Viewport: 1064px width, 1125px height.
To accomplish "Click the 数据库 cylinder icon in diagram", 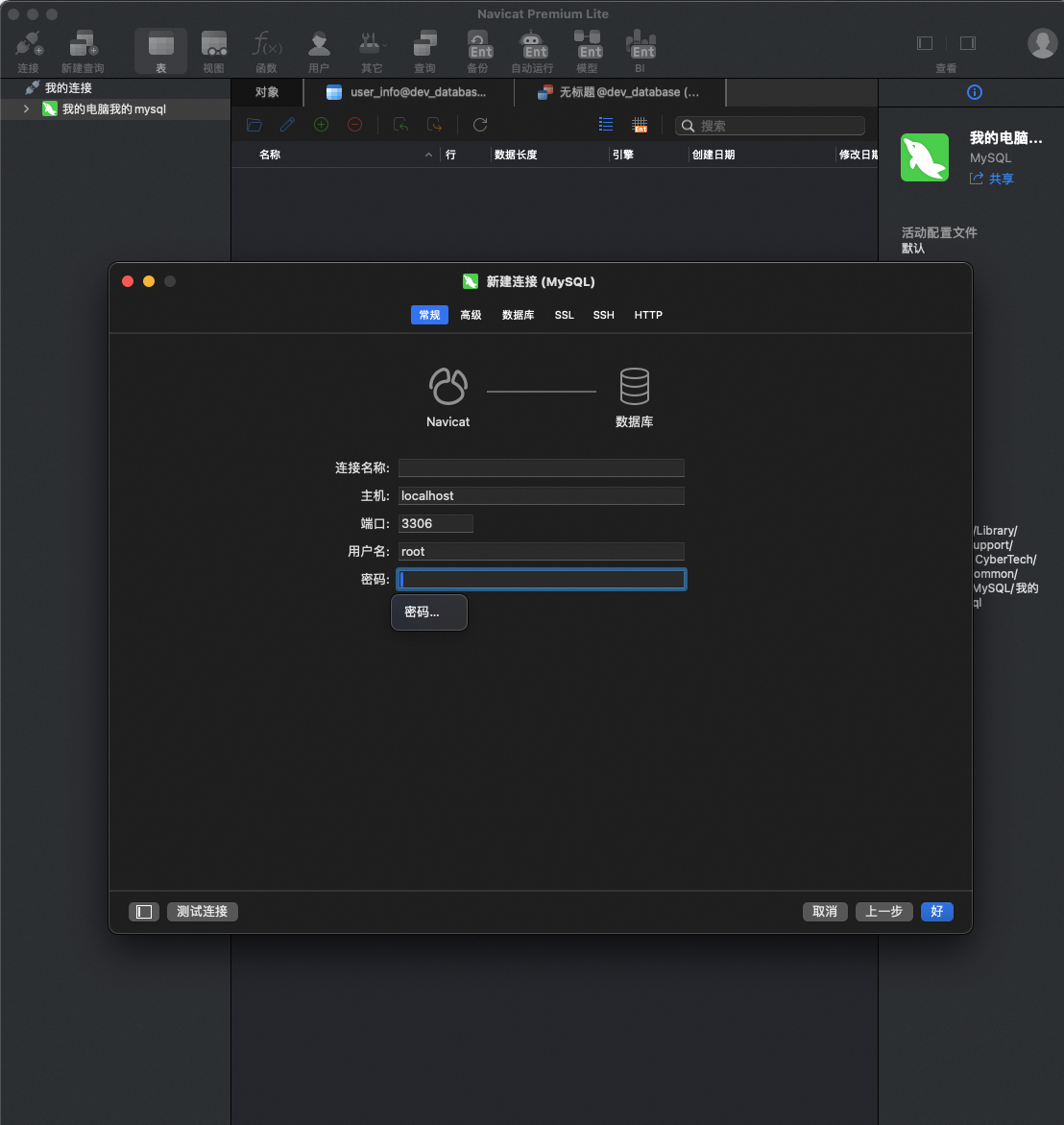I will (x=635, y=387).
